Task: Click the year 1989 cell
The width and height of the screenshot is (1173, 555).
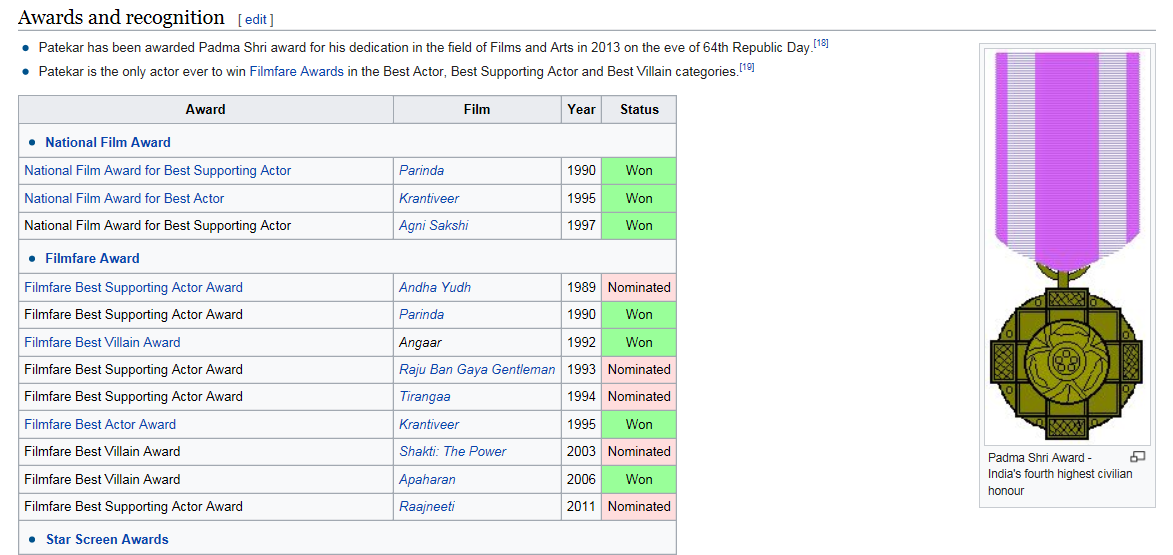Action: coord(581,287)
